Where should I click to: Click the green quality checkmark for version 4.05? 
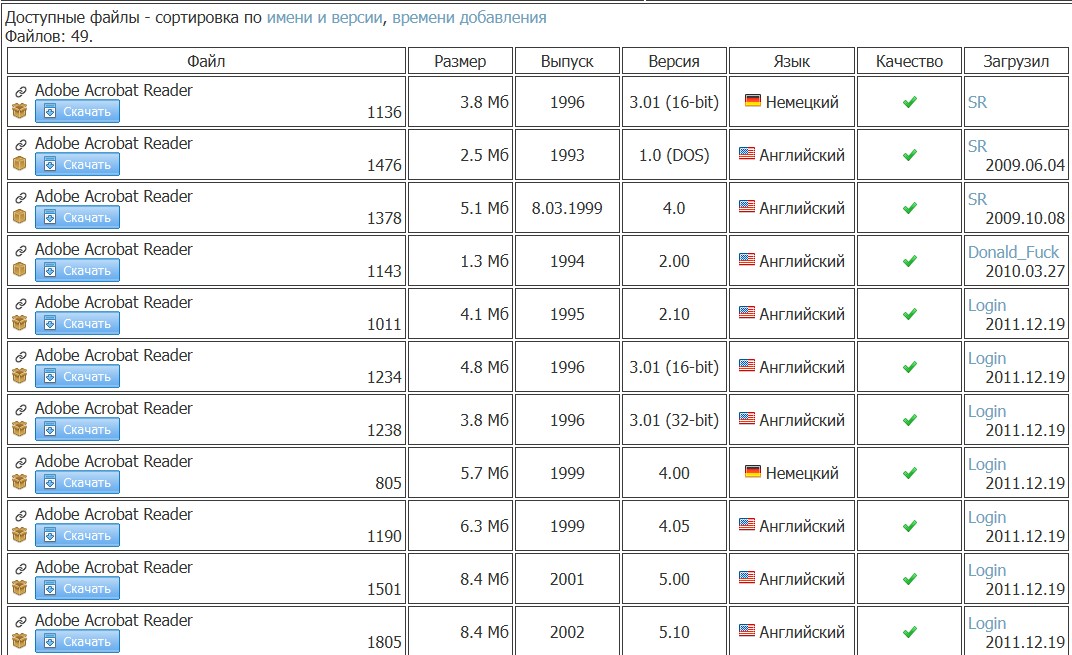tap(909, 526)
